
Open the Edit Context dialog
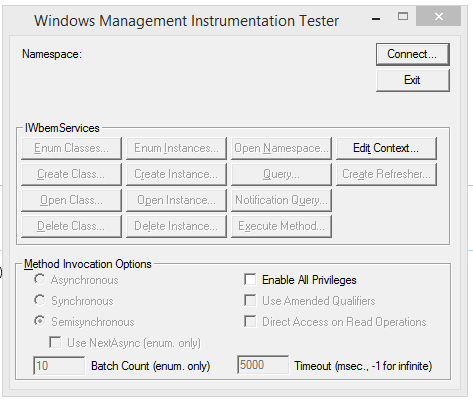pyautogui.click(x=386, y=148)
